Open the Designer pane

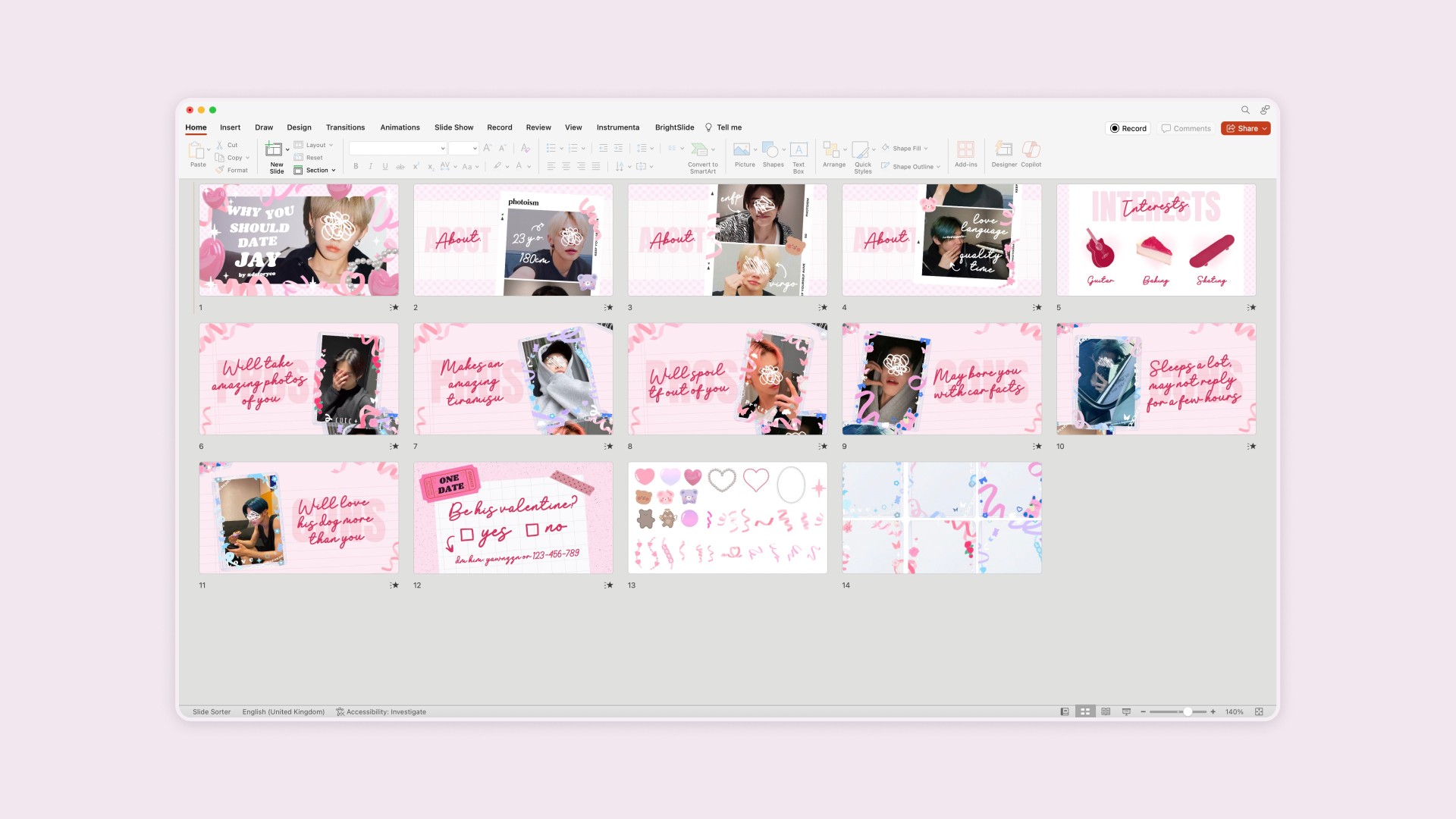click(1003, 150)
